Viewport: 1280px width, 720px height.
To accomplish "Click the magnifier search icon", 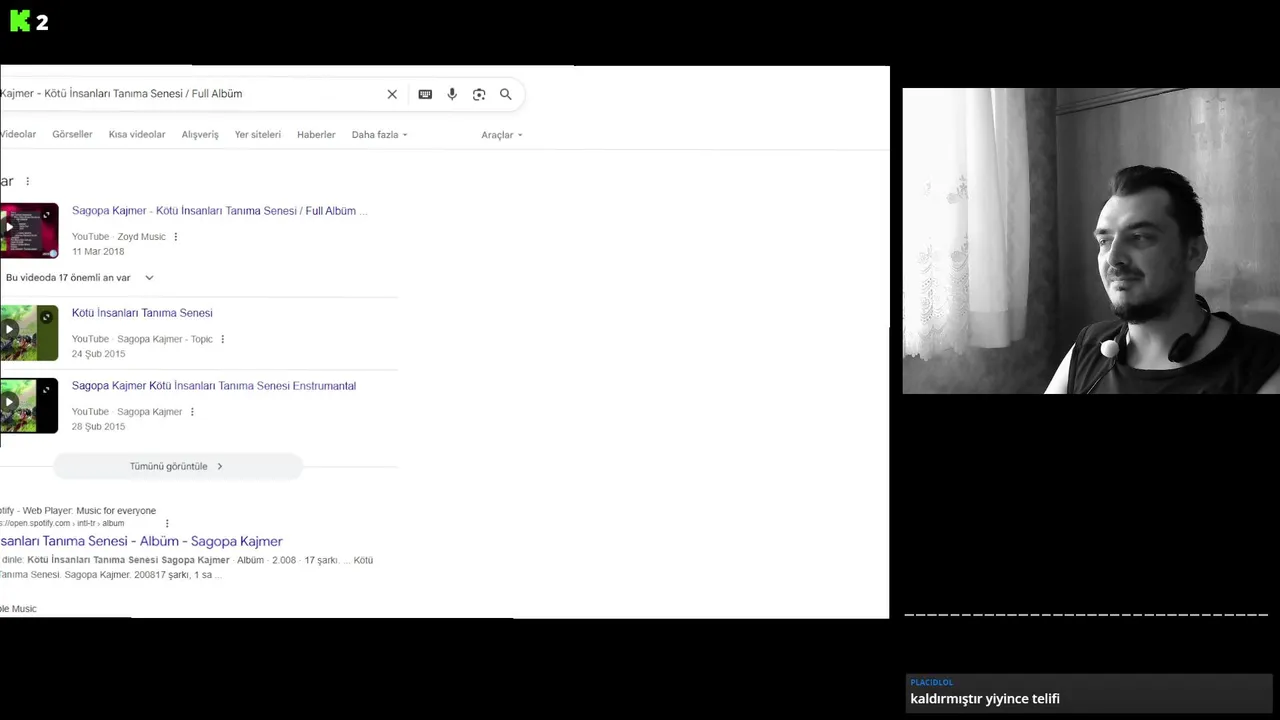I will 506,94.
